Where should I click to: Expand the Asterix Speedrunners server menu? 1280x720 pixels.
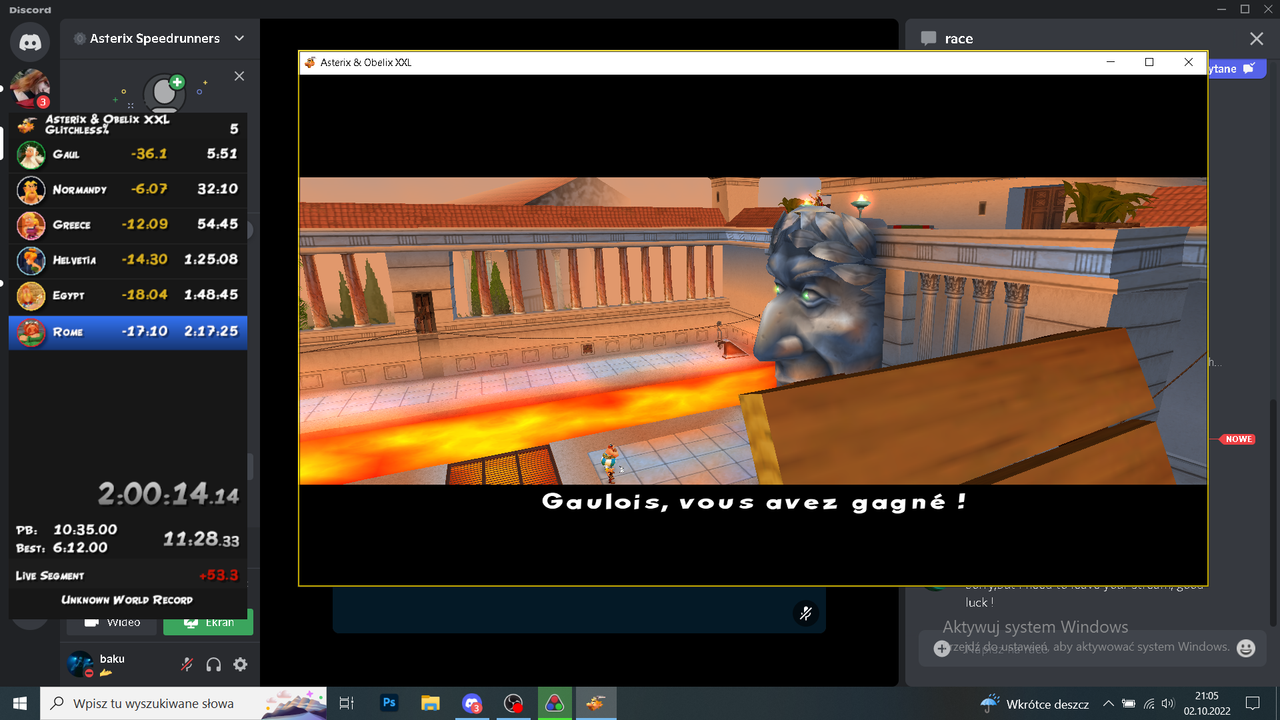click(x=239, y=38)
